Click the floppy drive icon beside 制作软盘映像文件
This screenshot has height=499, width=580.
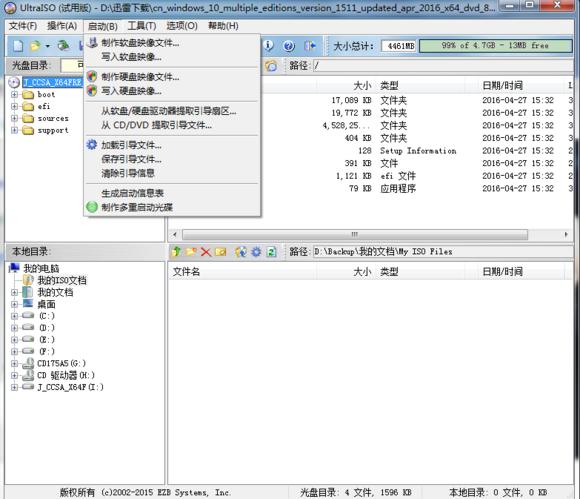pyautogui.click(x=92, y=43)
